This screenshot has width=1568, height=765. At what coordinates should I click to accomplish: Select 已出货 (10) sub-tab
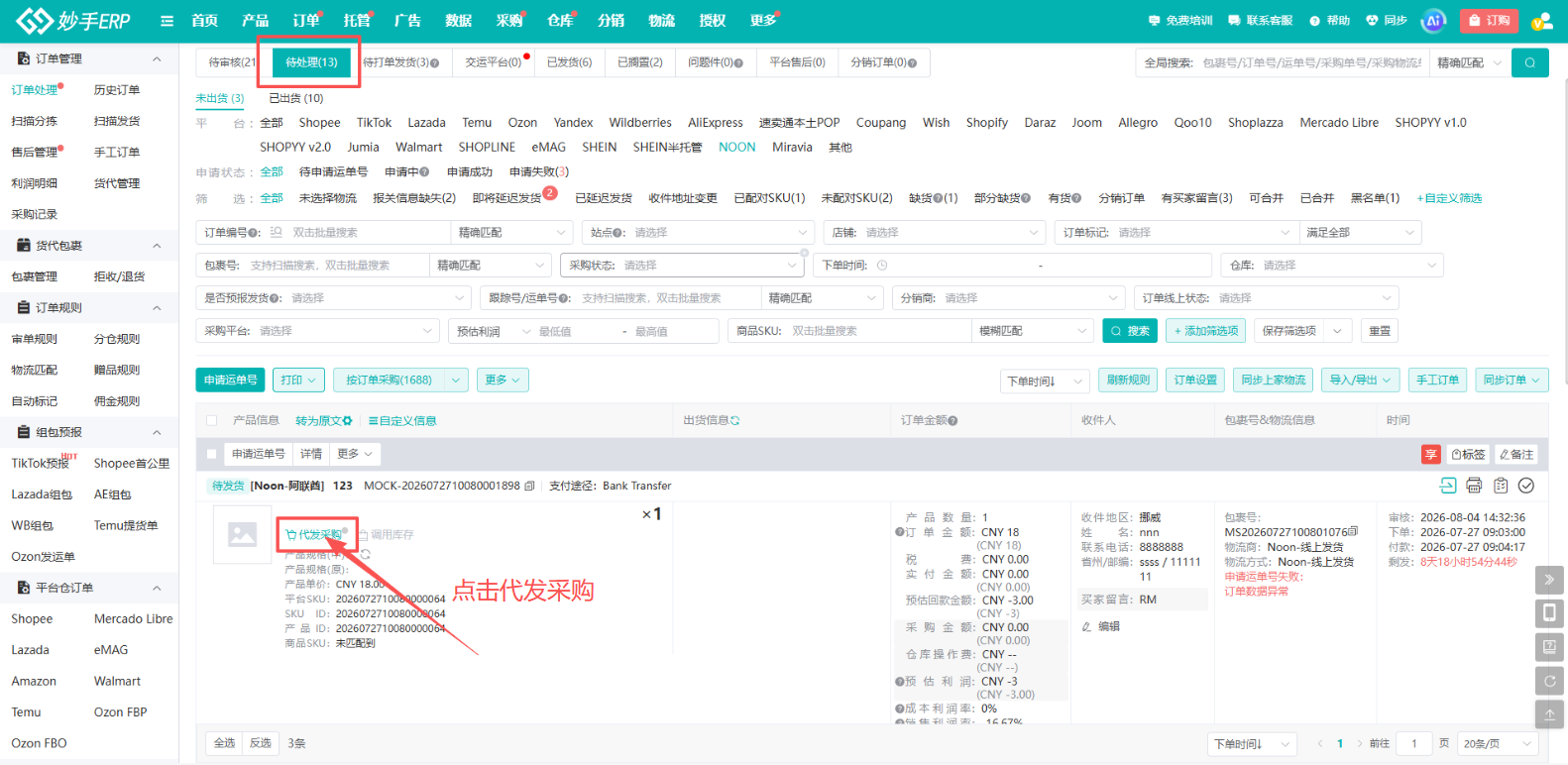pos(296,98)
